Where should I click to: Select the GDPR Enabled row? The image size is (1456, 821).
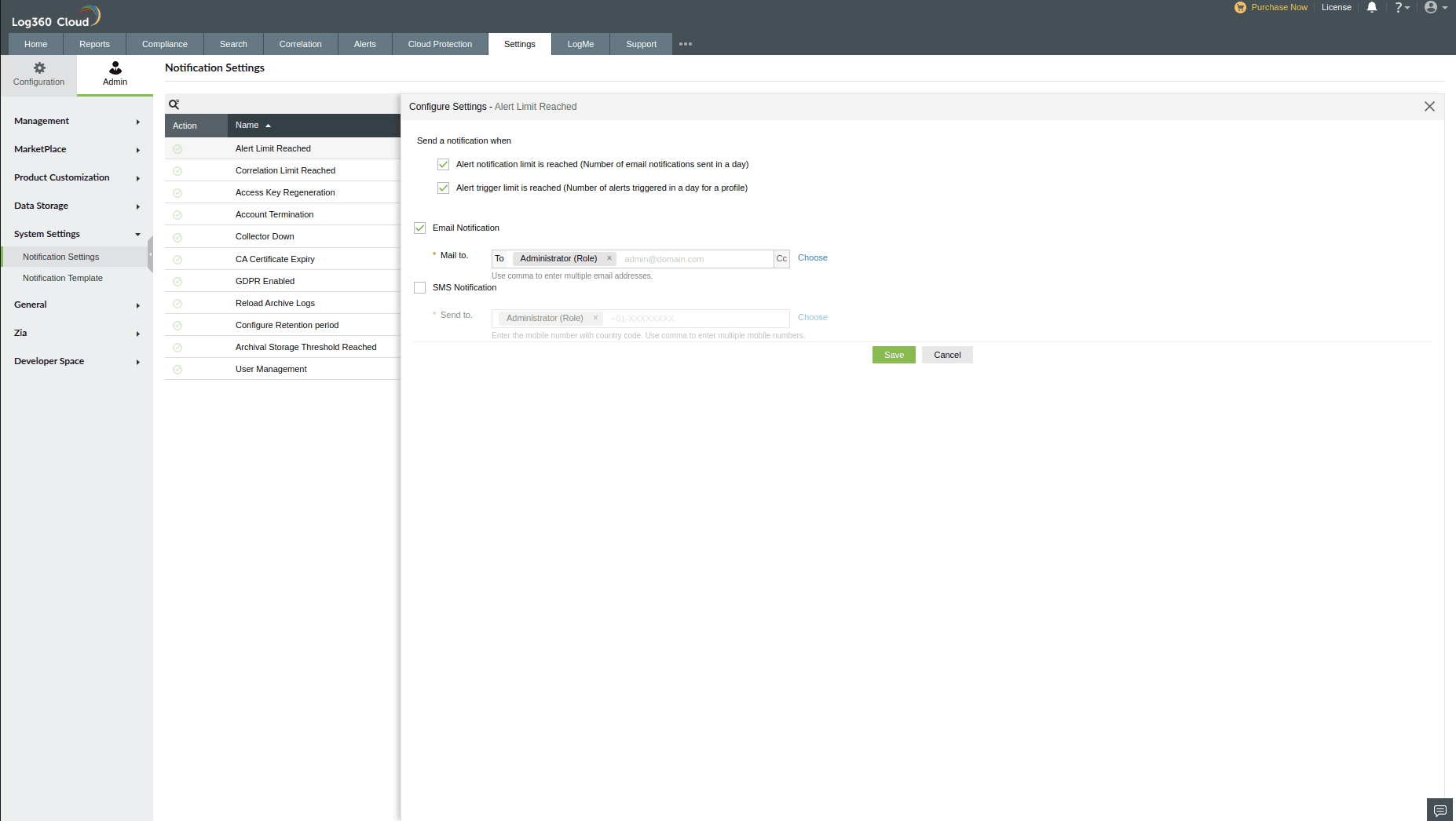283,281
